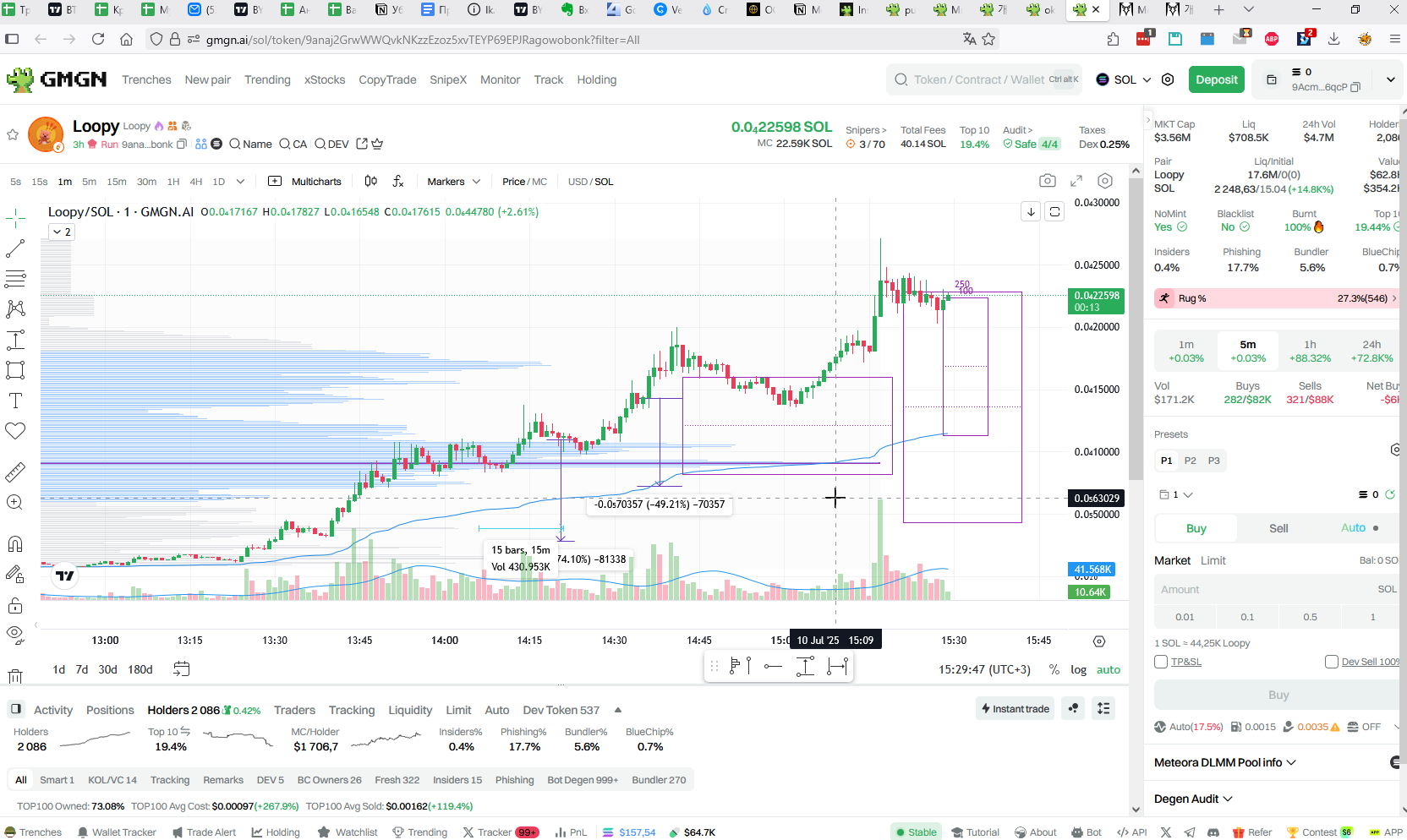Select the trend line drawing tool
This screenshot has height=840, width=1407.
tap(15, 248)
